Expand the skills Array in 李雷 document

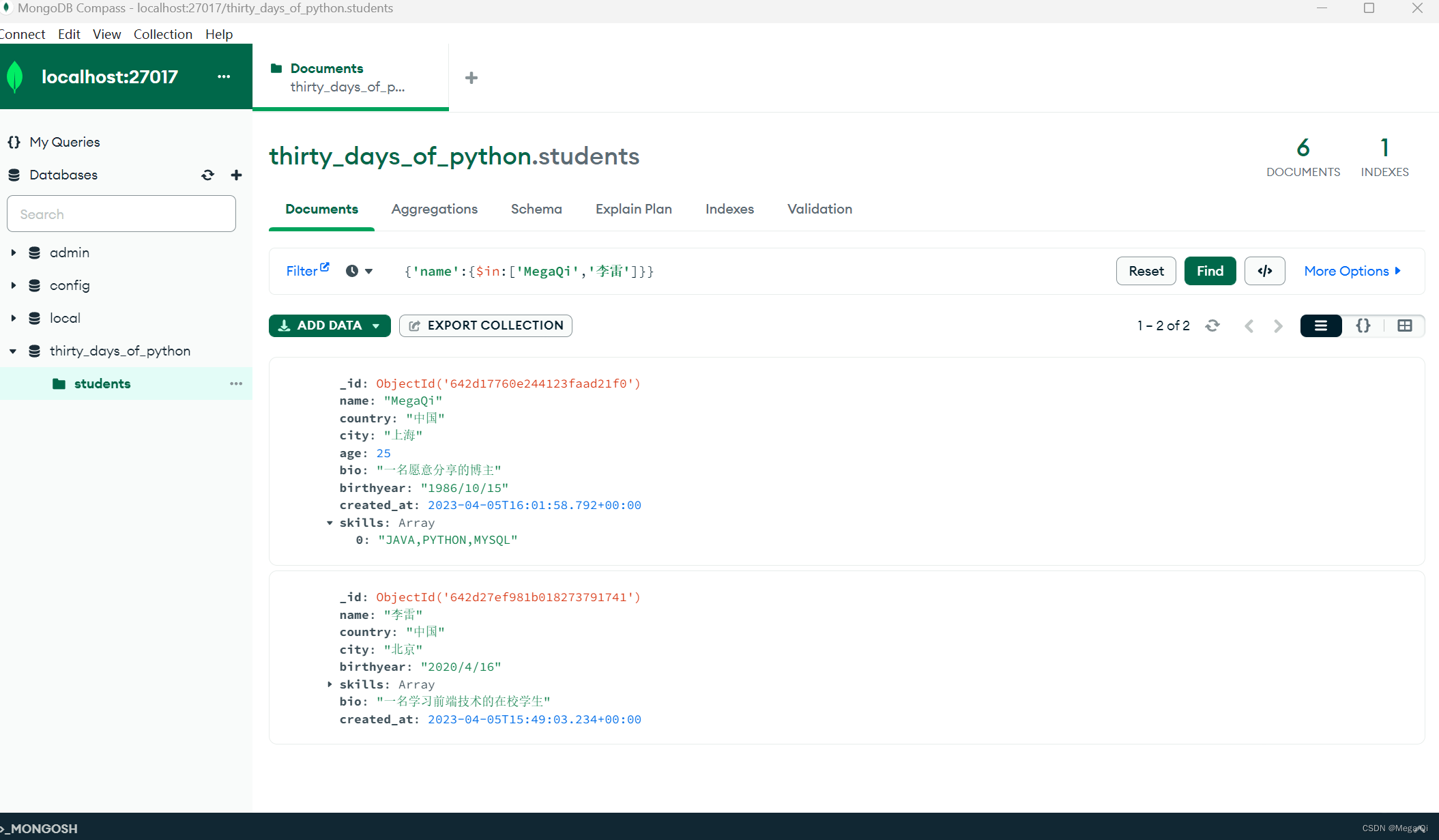(330, 684)
